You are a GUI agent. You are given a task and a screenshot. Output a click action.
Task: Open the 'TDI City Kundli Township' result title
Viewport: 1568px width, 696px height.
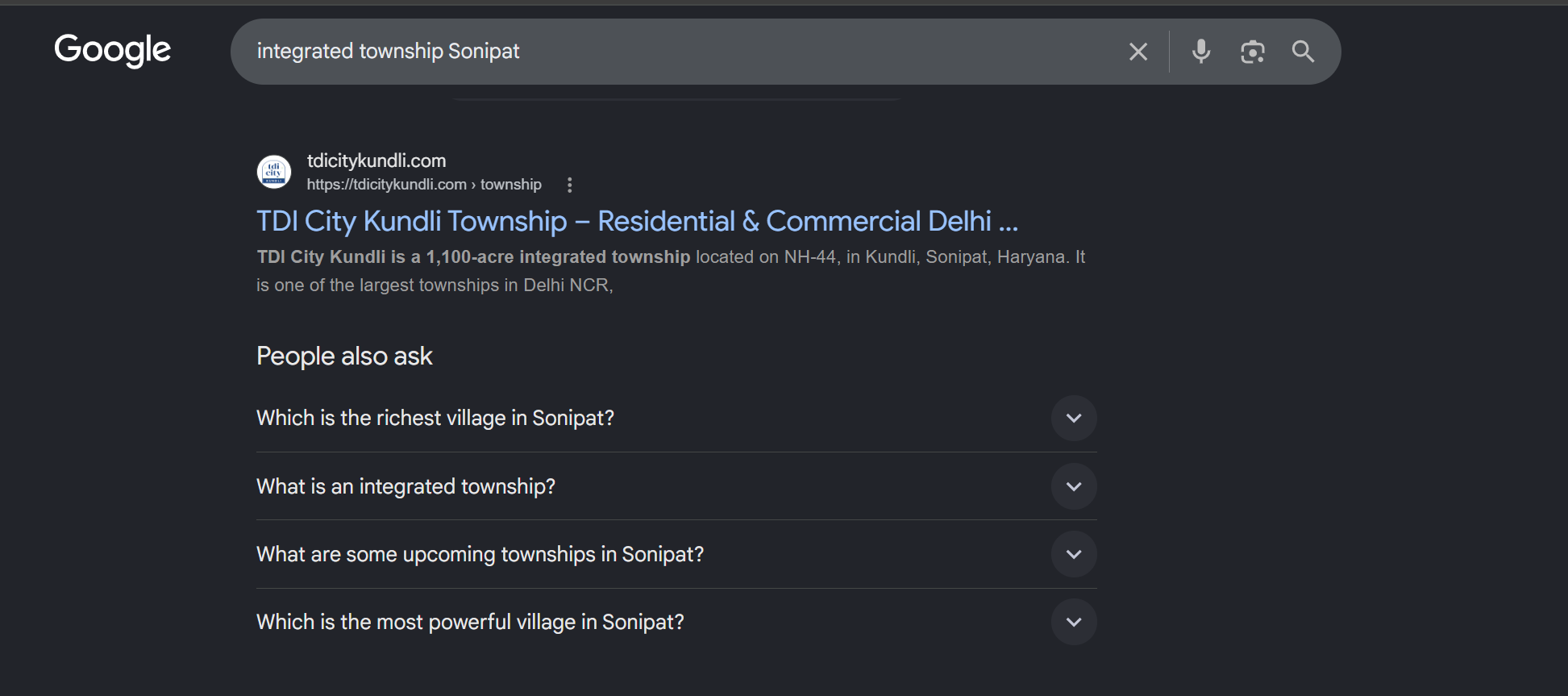pos(637,221)
